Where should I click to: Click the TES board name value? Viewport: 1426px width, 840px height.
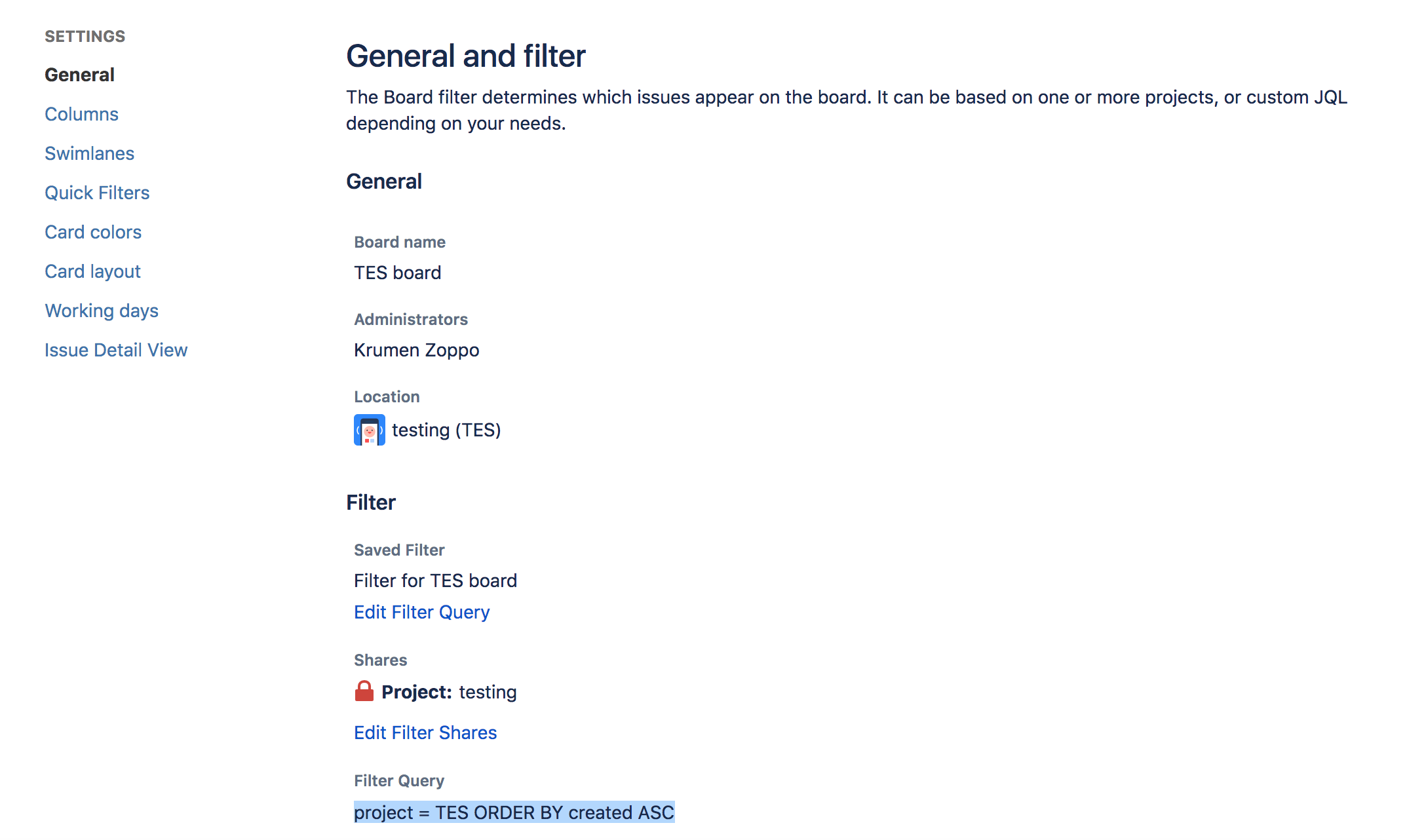click(x=396, y=273)
